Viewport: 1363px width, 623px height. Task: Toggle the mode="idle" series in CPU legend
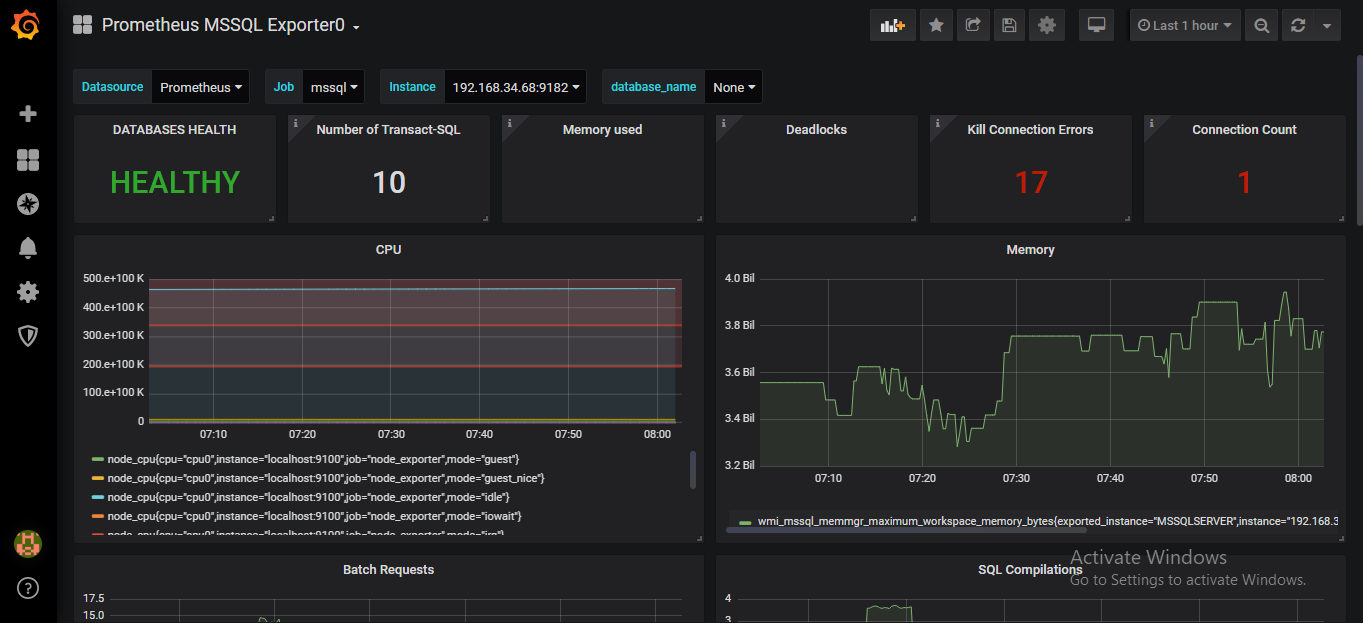click(309, 497)
